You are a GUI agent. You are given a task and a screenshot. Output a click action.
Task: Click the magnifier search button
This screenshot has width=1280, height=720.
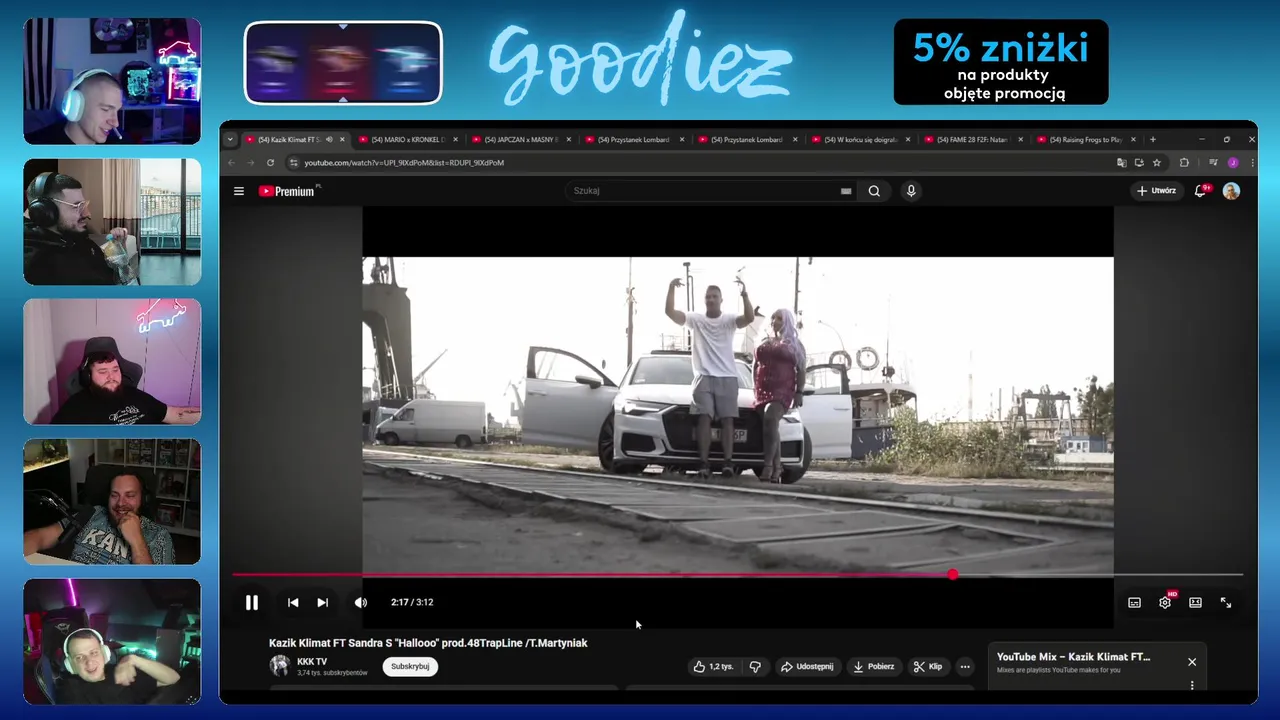click(874, 191)
